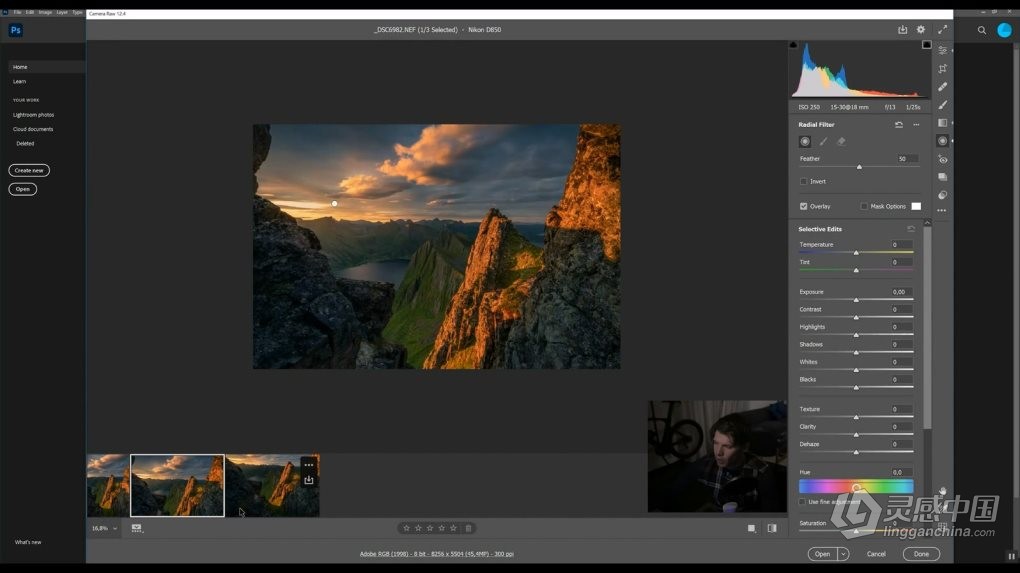Select Learn in the left sidebar
1020x573 pixels.
coord(20,82)
